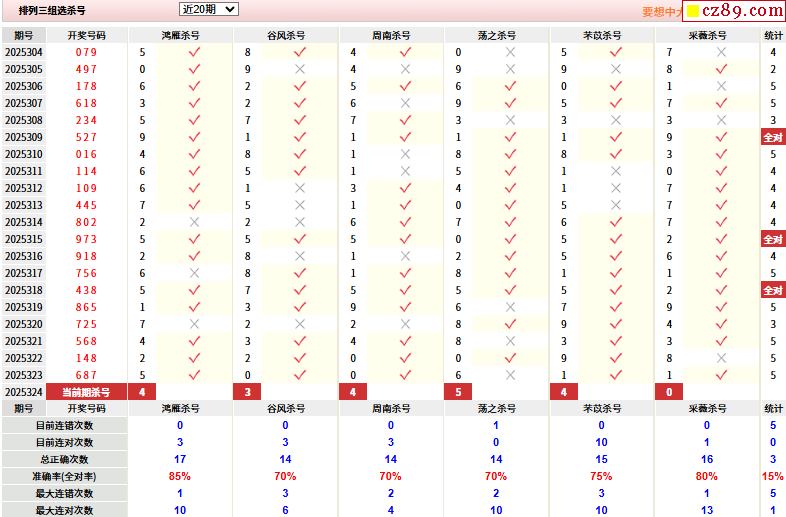Viewport: 786px width, 517px height.
Task: Click check mark in row 2025319 周南杀号
Action: click(405, 307)
